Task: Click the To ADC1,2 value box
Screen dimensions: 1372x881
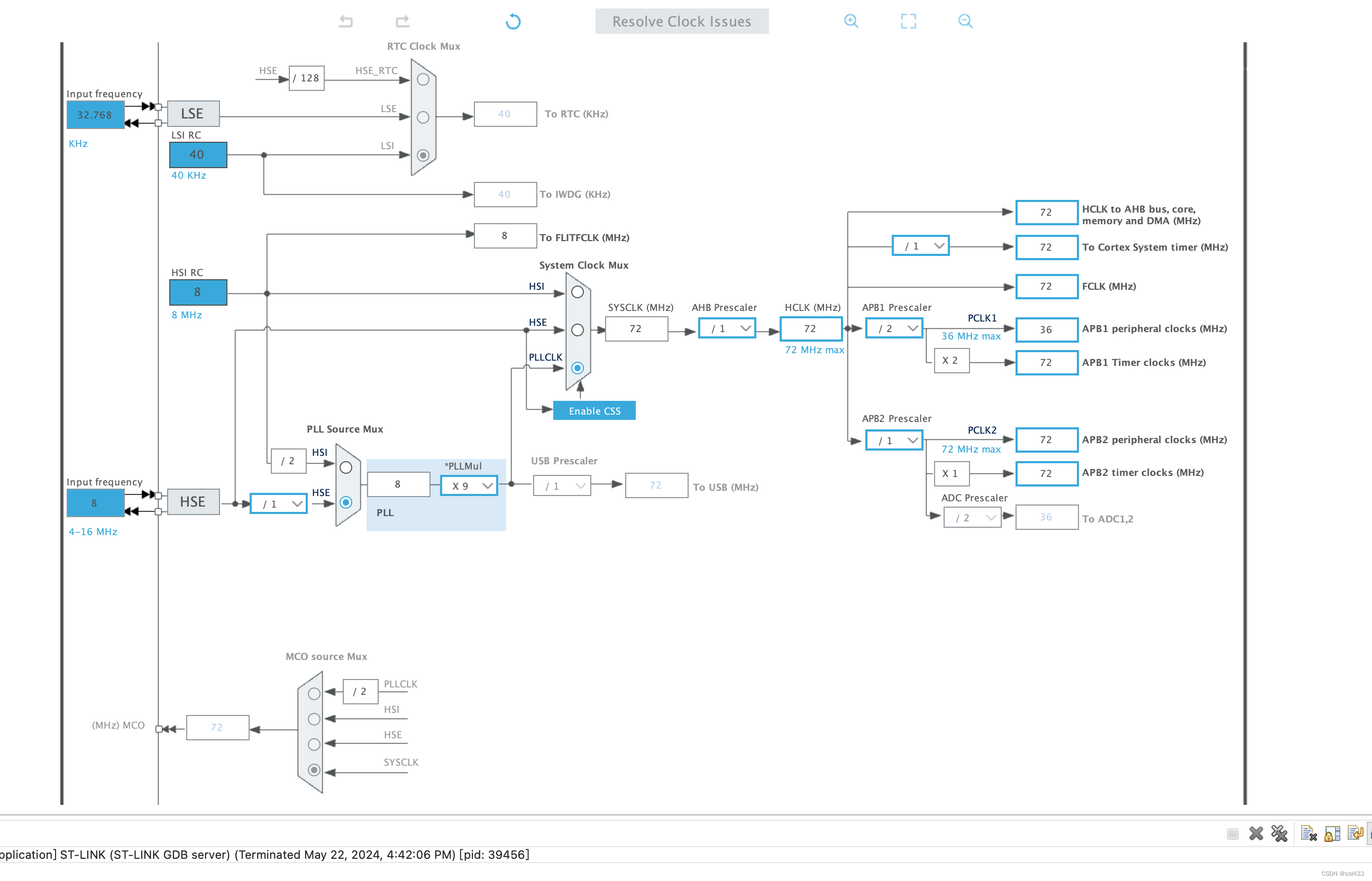Action: click(1046, 517)
